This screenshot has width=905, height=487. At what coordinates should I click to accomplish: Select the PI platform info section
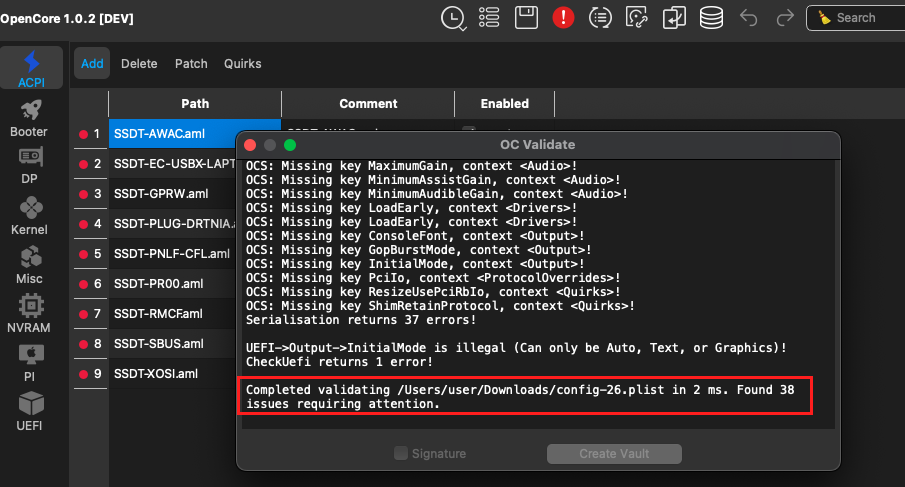click(x=30, y=364)
